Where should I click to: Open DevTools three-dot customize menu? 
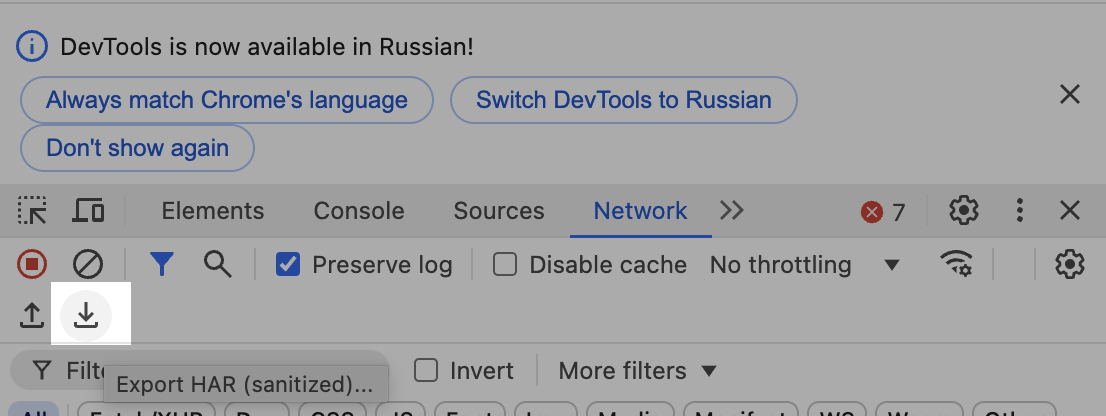1019,211
